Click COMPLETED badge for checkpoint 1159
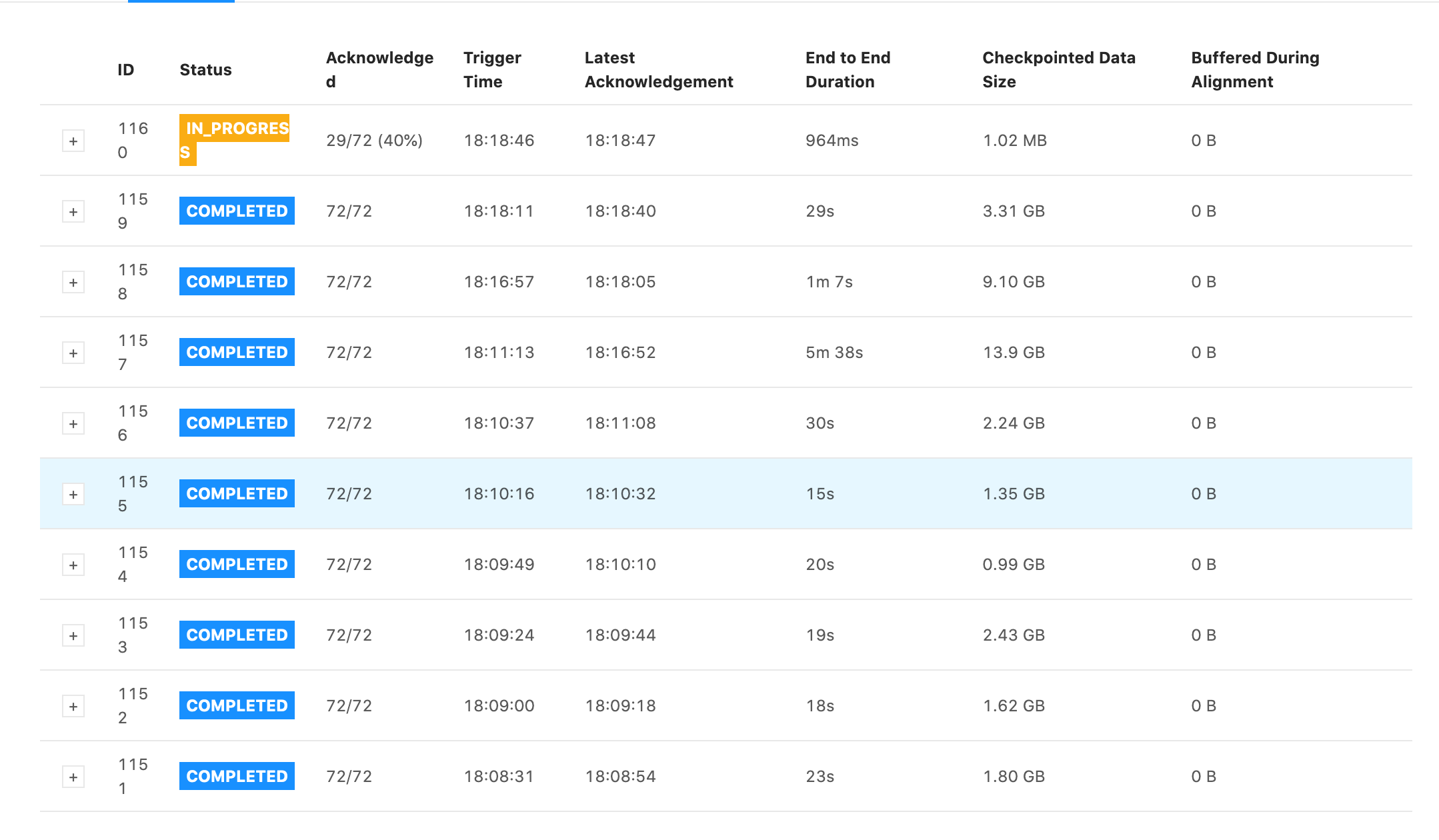 237,211
